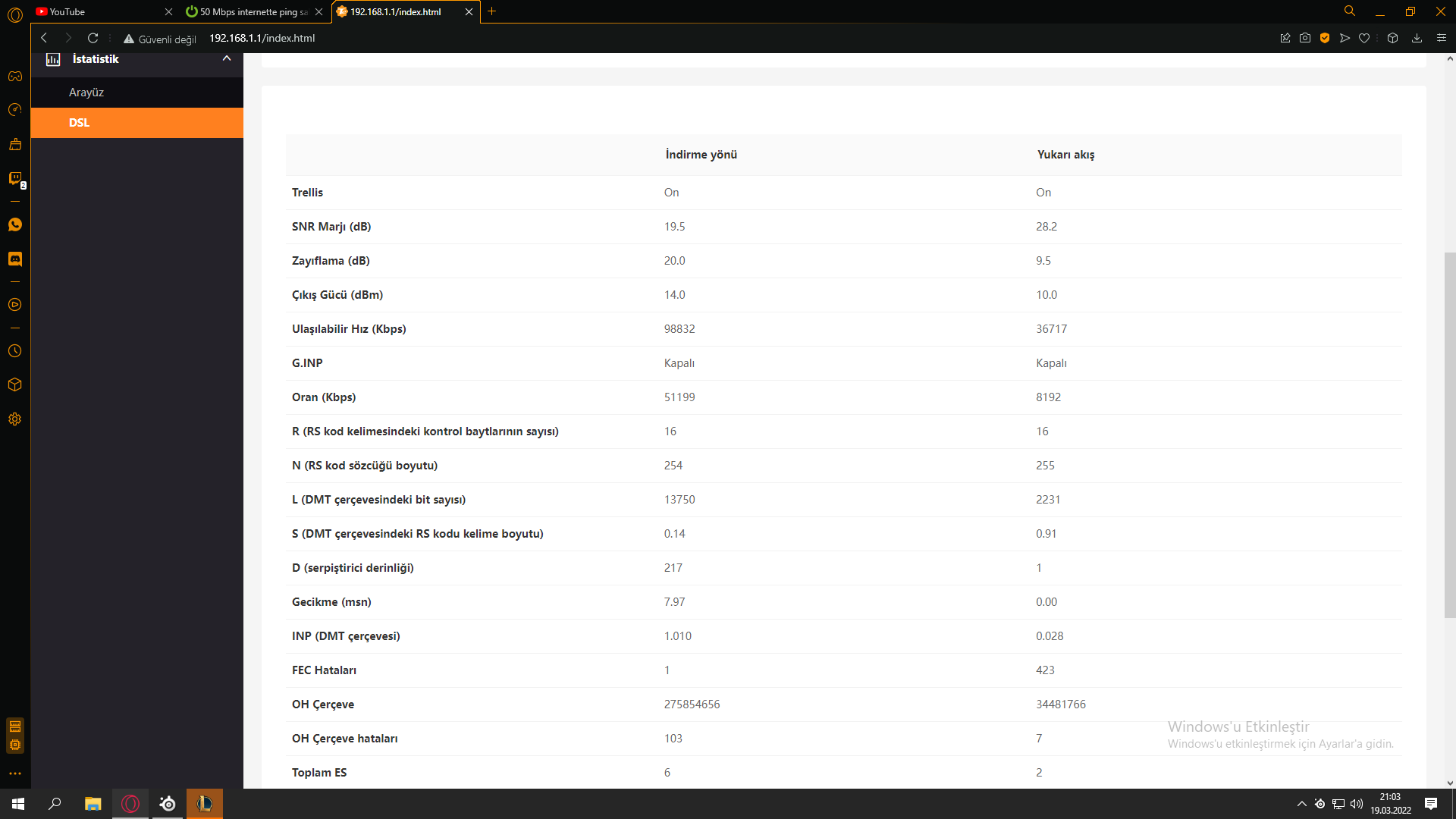
Task: Select DSL in the sidebar menu
Action: pyautogui.click(x=79, y=123)
